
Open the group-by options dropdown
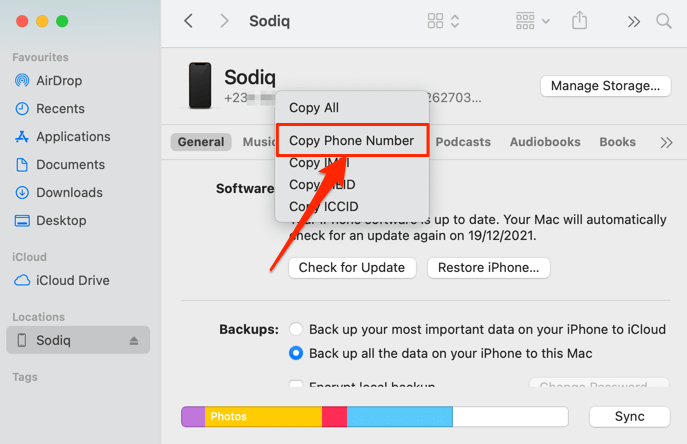pyautogui.click(x=532, y=21)
